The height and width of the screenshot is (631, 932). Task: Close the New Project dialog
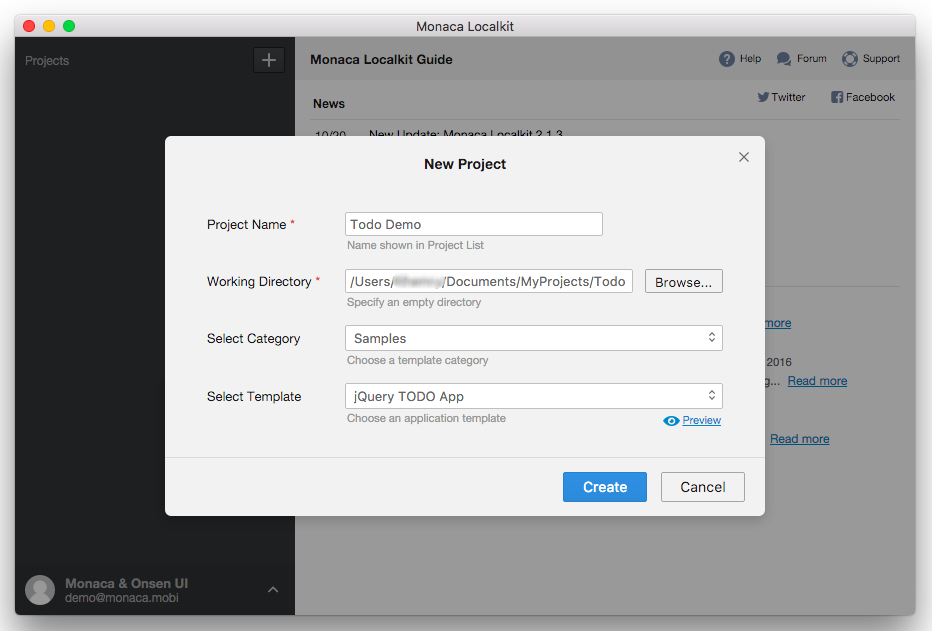point(743,157)
